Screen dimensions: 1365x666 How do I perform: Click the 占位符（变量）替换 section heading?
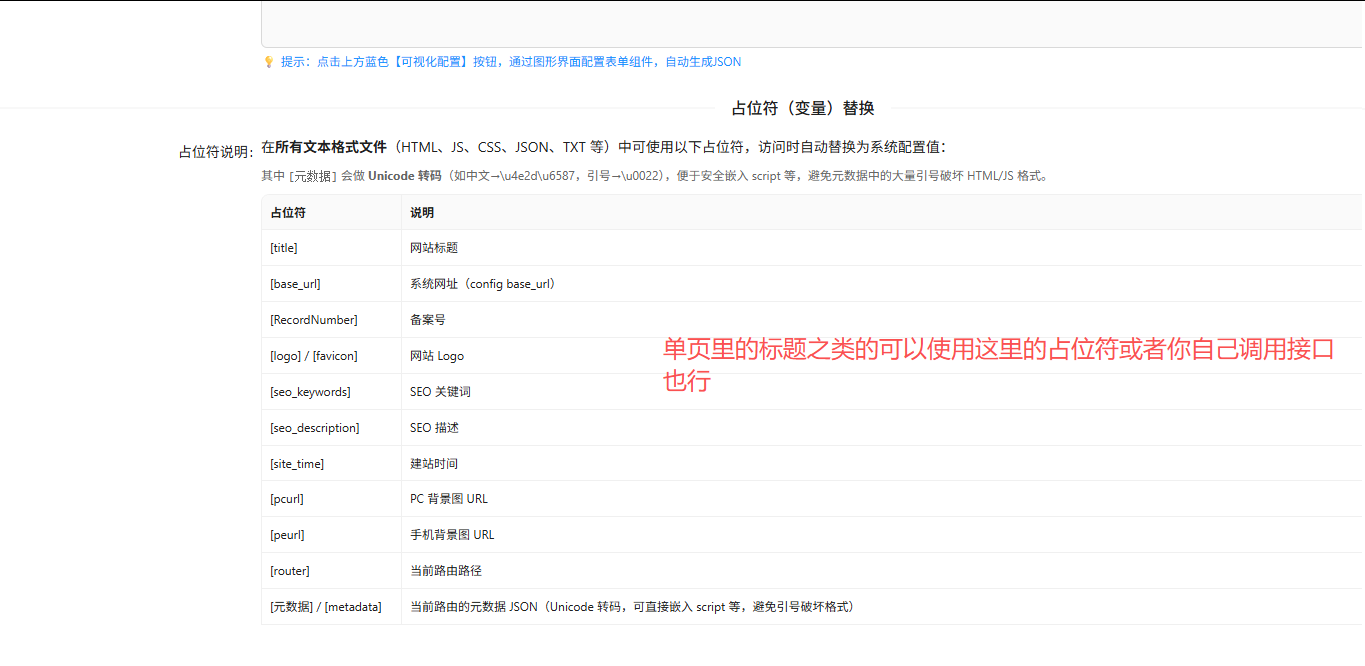point(803,108)
